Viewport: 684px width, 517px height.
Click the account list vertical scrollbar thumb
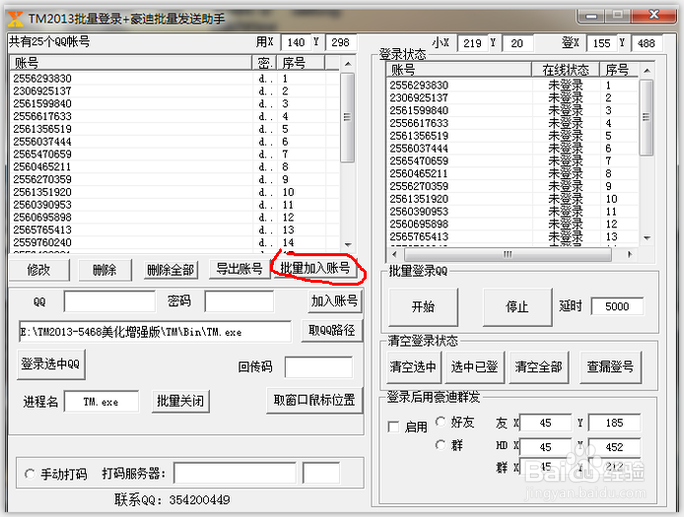tap(348, 117)
